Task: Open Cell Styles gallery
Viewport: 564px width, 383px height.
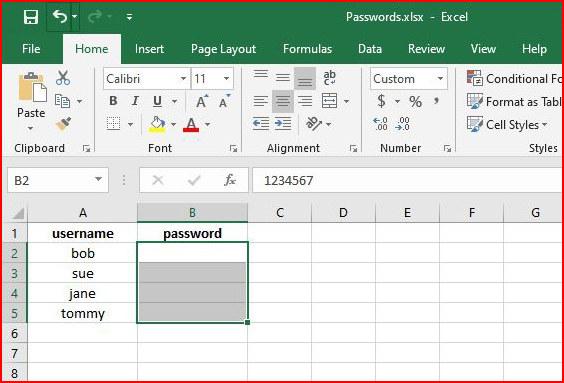Action: (507, 125)
